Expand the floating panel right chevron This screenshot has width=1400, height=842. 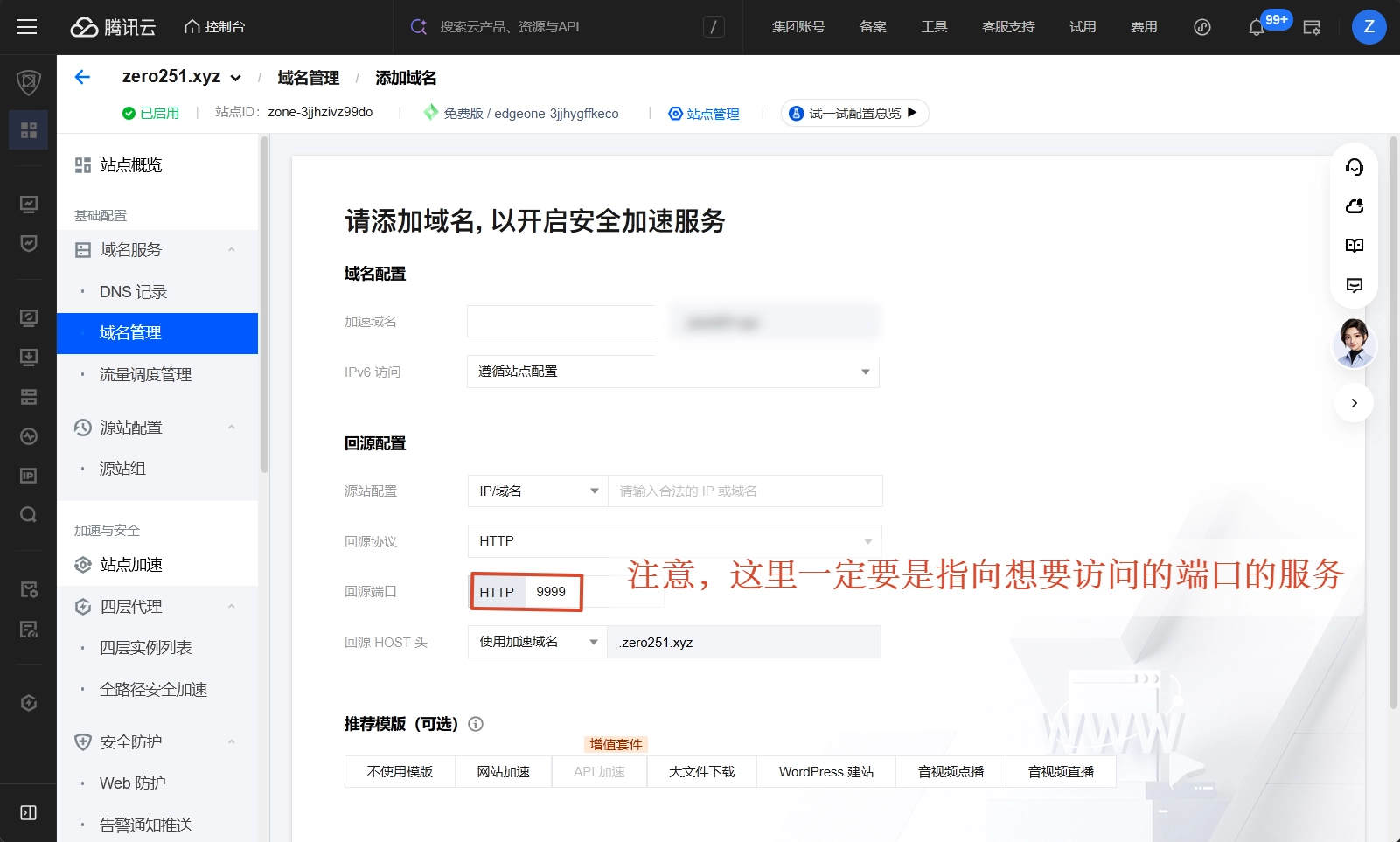pos(1355,403)
